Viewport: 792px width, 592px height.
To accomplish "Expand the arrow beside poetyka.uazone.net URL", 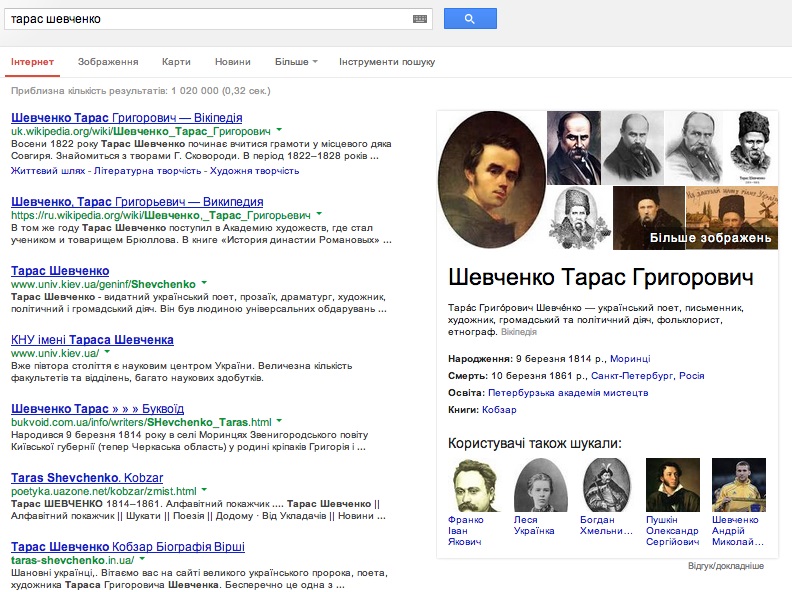I will (x=204, y=489).
